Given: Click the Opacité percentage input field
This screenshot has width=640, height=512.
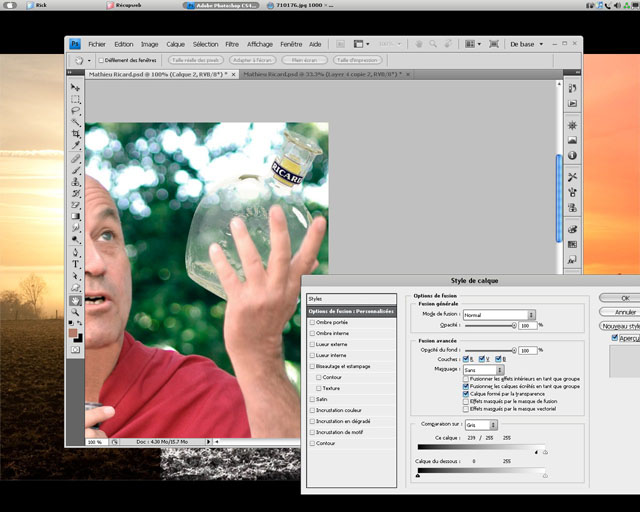Looking at the screenshot, I should (527, 325).
